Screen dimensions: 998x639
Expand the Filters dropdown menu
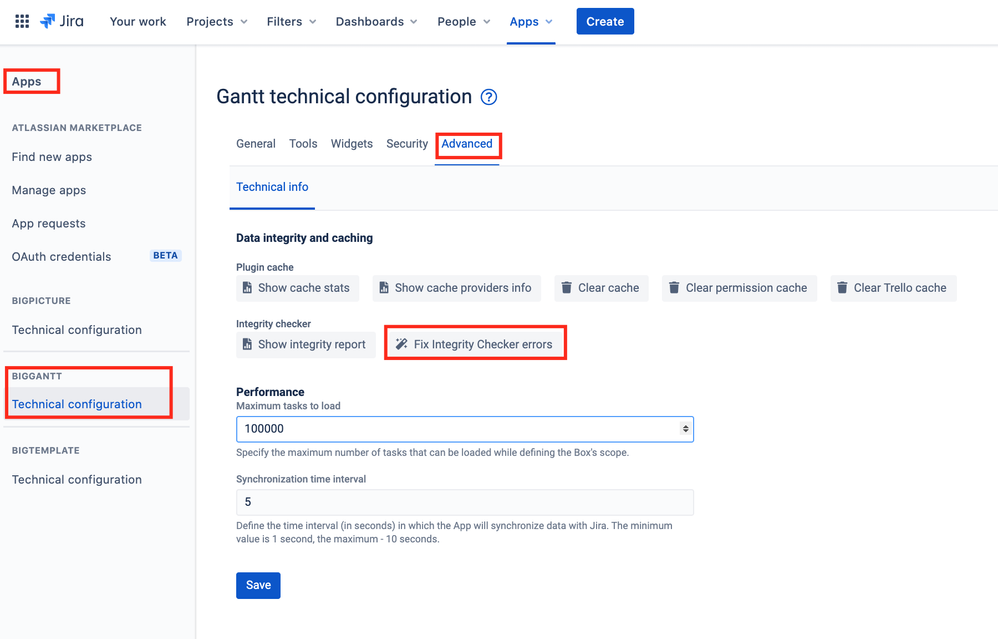tap(291, 22)
